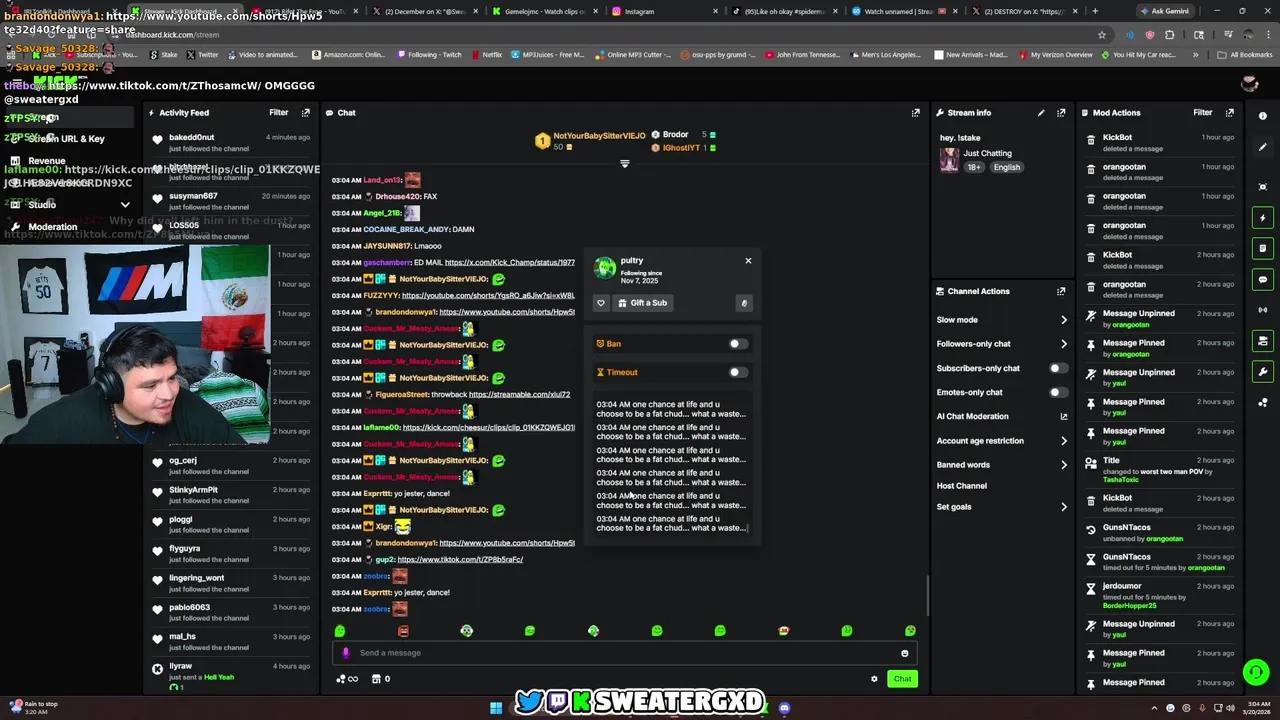
Task: Click Ask Gemini button in browser
Action: tap(1165, 11)
